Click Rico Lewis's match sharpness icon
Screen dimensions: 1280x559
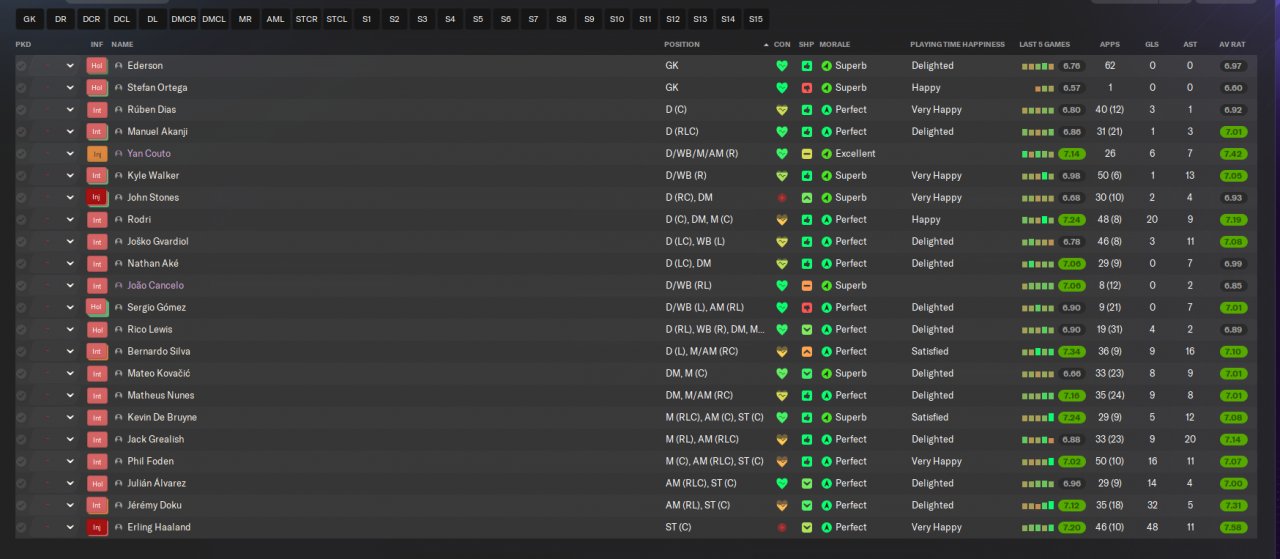click(807, 330)
